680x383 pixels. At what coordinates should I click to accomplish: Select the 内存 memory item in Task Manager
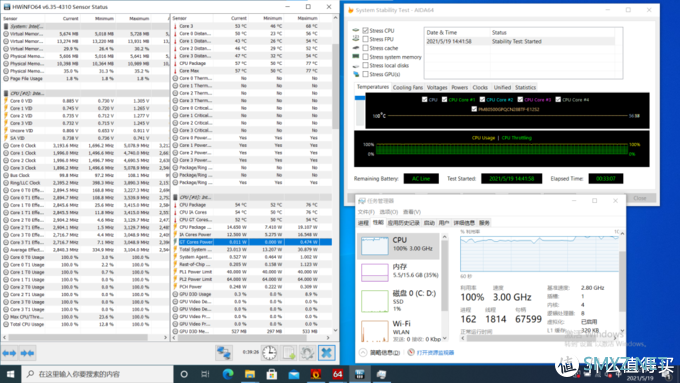pos(399,272)
